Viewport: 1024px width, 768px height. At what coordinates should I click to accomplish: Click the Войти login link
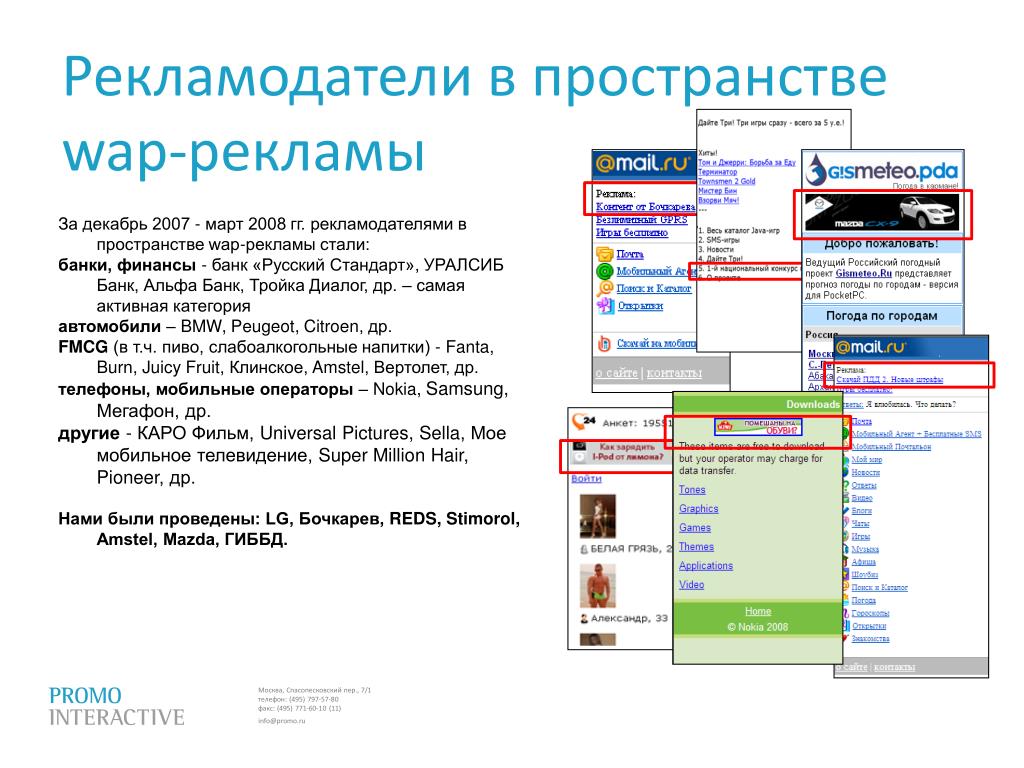586,478
